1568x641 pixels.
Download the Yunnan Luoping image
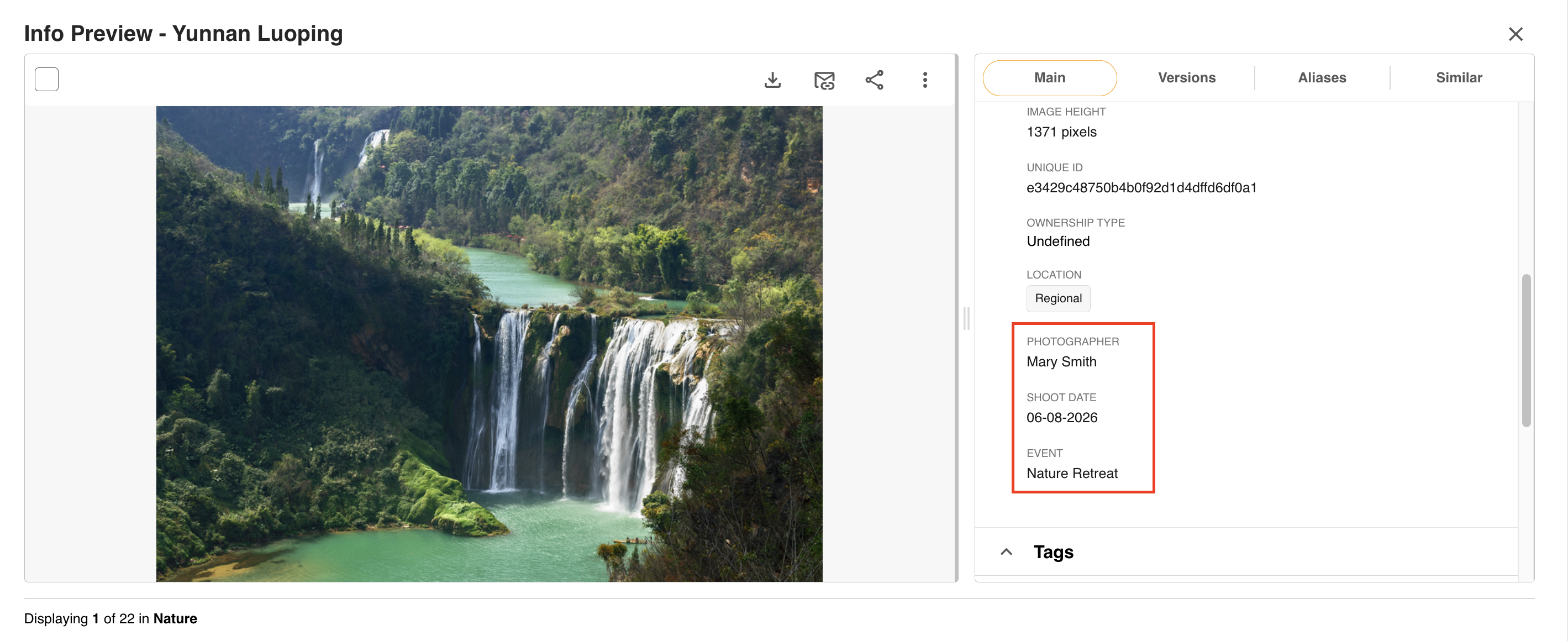coord(772,80)
